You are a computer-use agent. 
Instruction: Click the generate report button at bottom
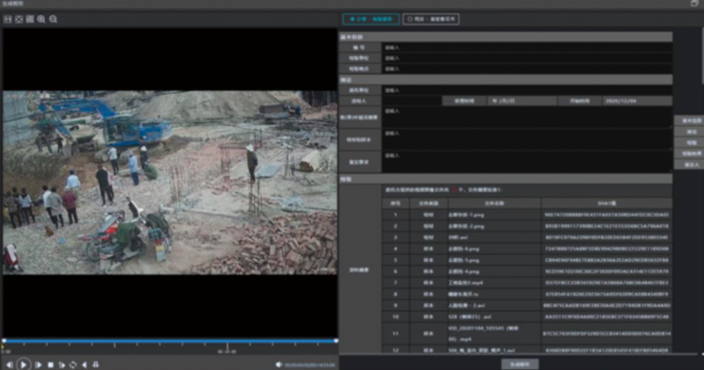[x=520, y=364]
